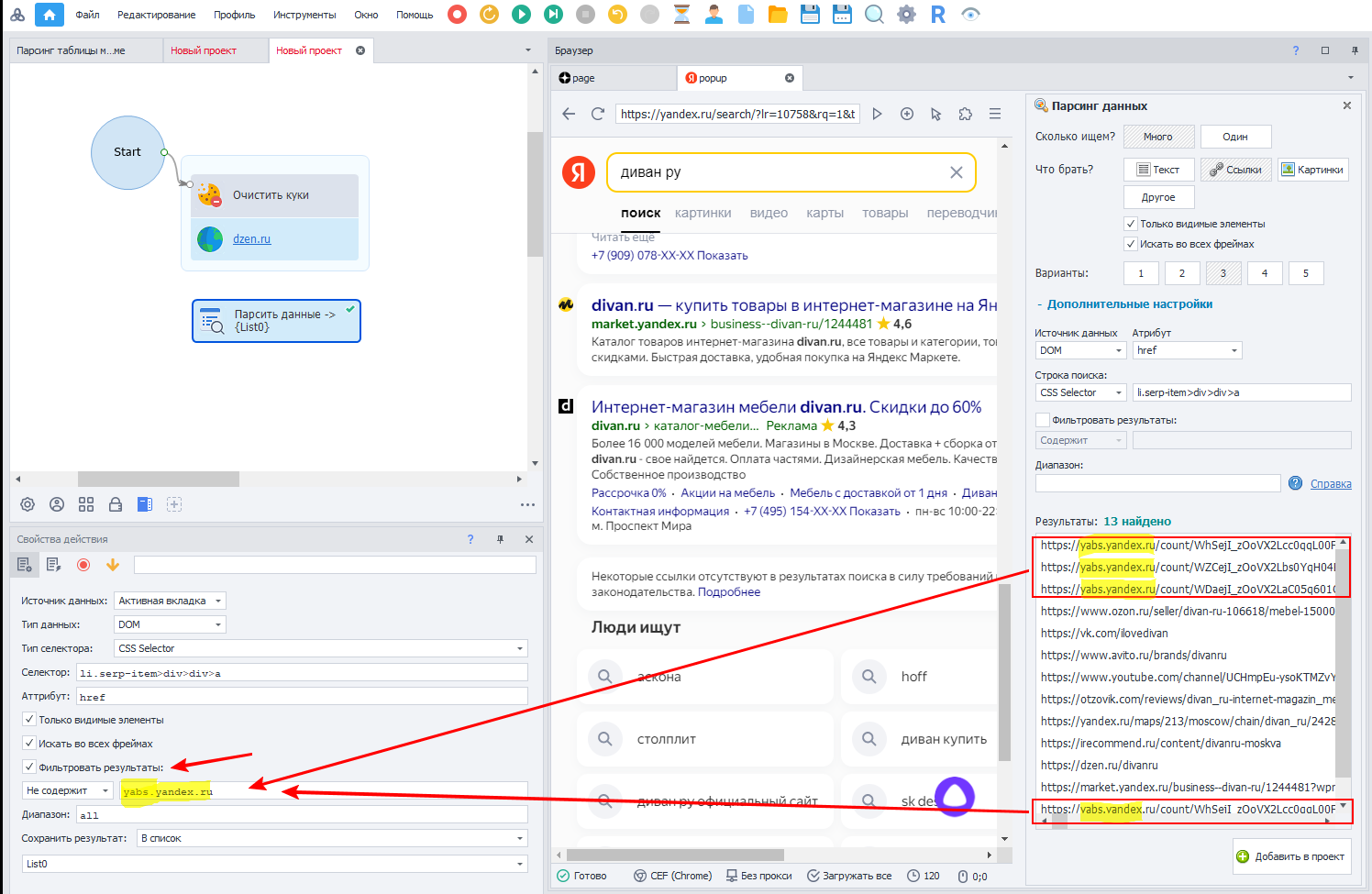Image resolution: width=1372 pixels, height=894 pixels.
Task: Click the 'Картинки' button in parsing panel
Action: tap(1312, 170)
